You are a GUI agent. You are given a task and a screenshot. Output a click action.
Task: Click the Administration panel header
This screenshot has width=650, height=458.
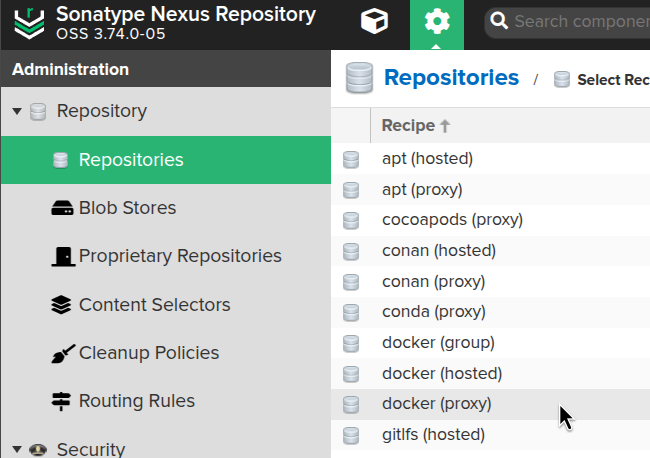[166, 69]
